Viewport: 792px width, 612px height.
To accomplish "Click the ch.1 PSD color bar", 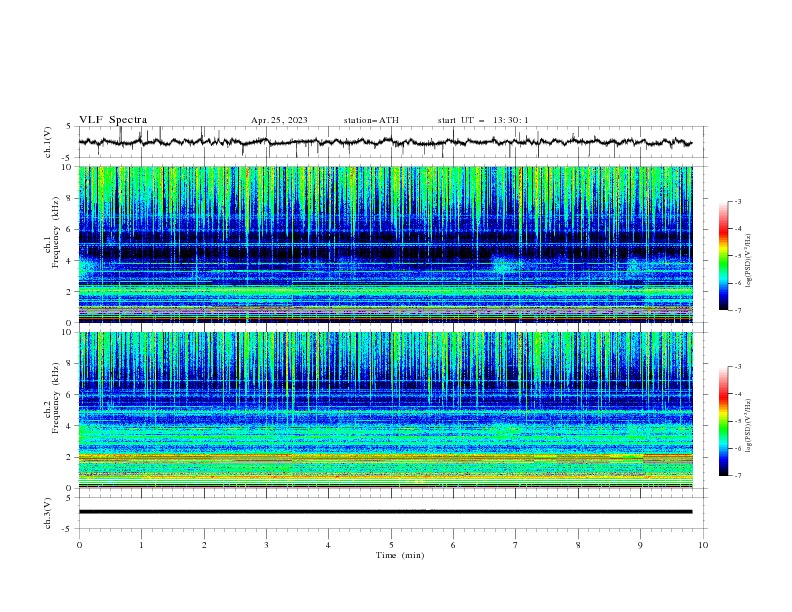I will coord(724,256).
